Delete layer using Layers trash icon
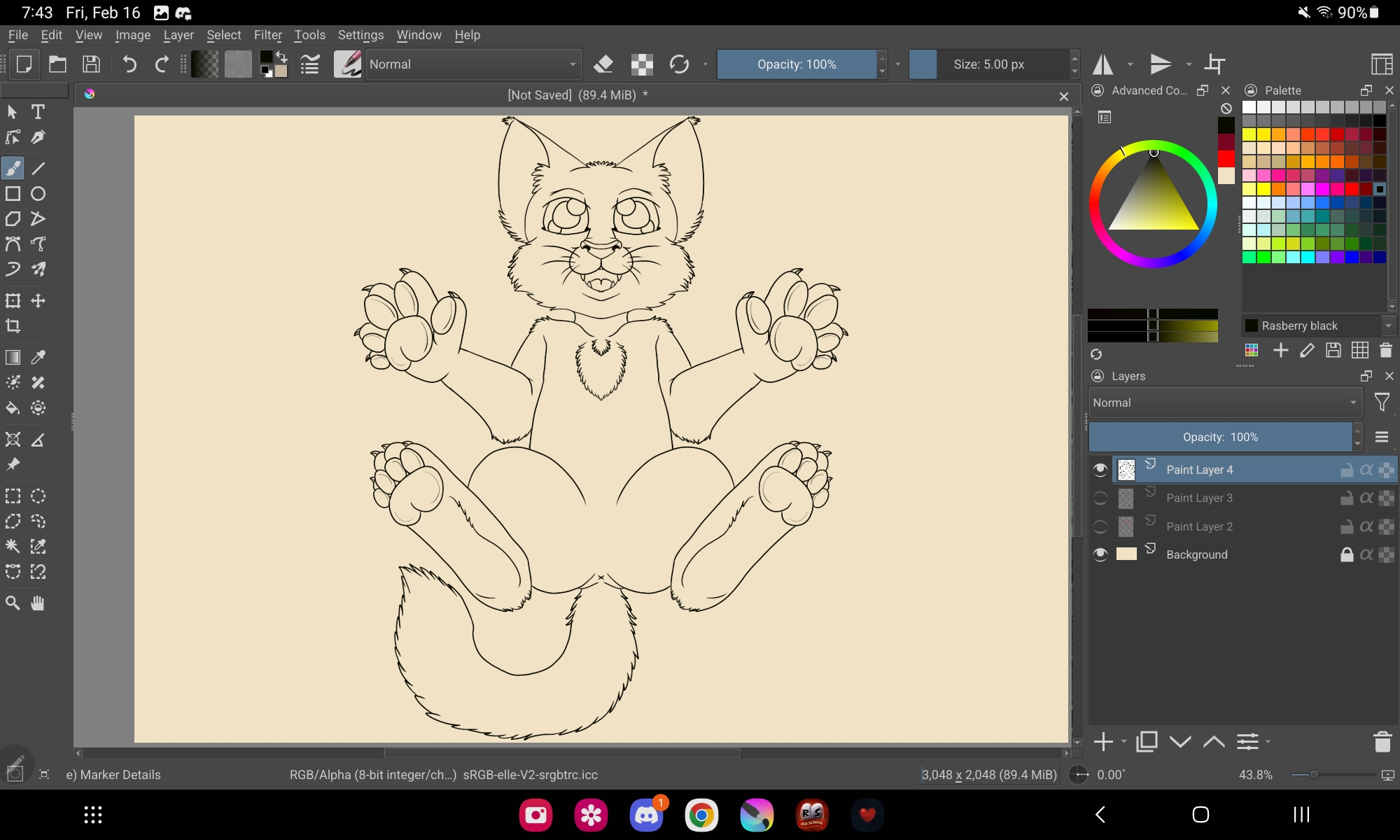This screenshot has width=1400, height=840. (x=1382, y=742)
